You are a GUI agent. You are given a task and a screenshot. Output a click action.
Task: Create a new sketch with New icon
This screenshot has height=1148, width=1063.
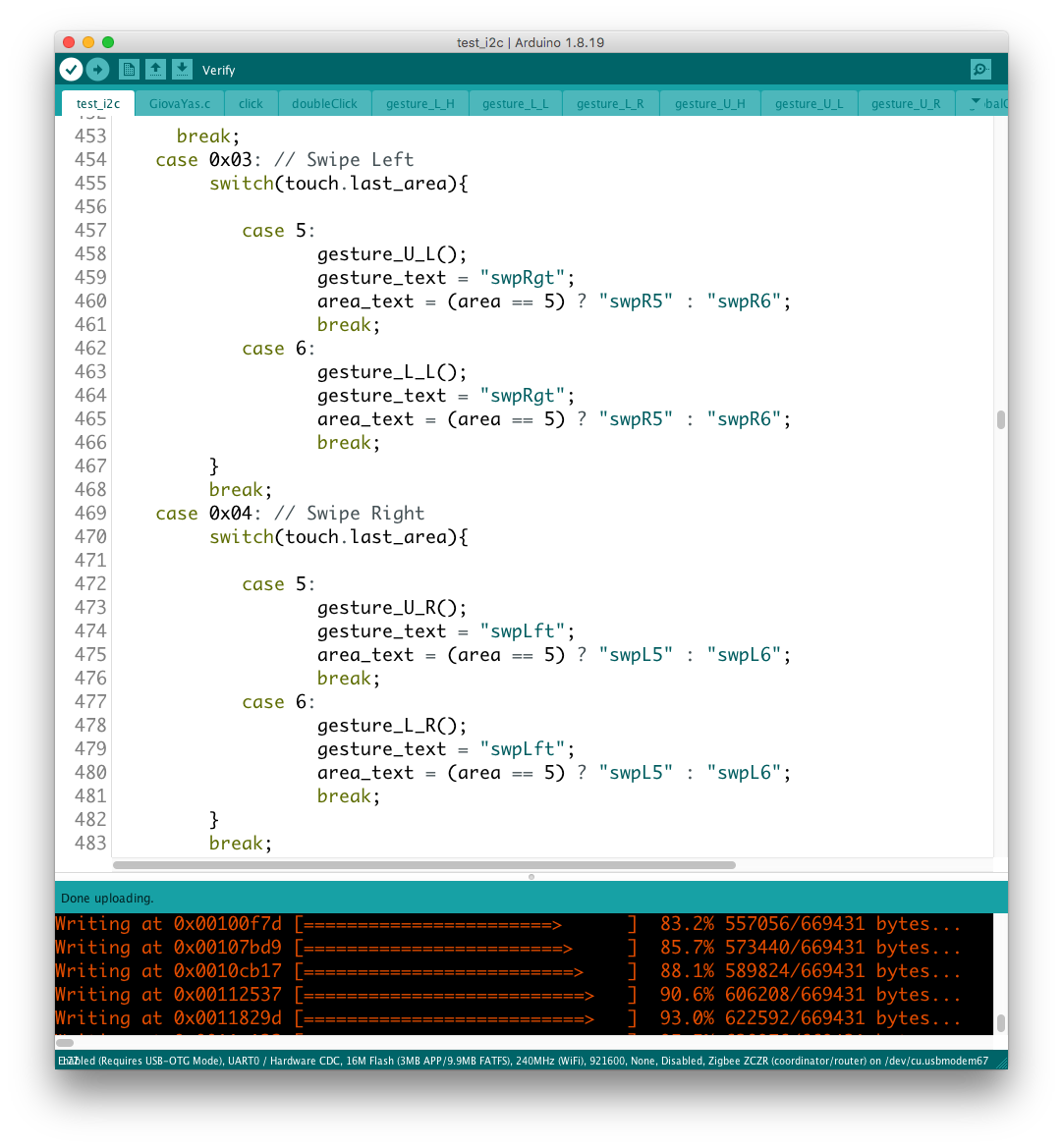coord(129,70)
